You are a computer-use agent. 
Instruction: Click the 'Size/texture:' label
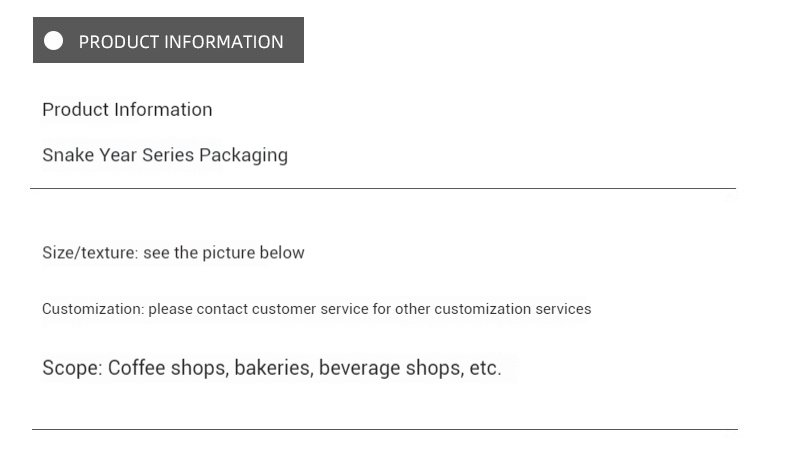point(90,253)
